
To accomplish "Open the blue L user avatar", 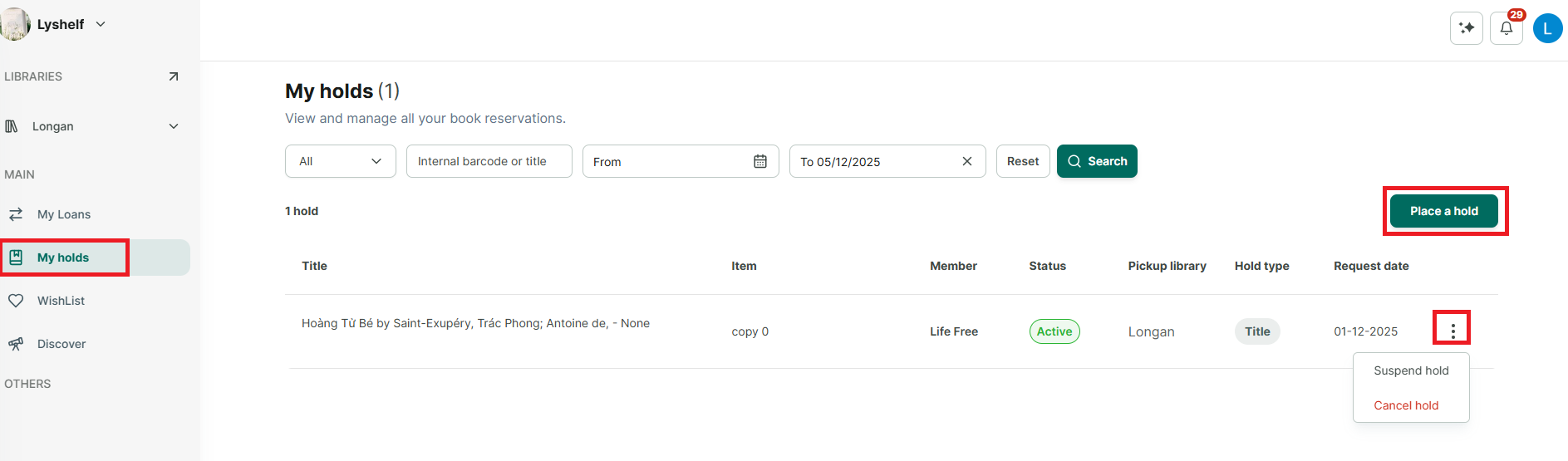I will (1547, 28).
